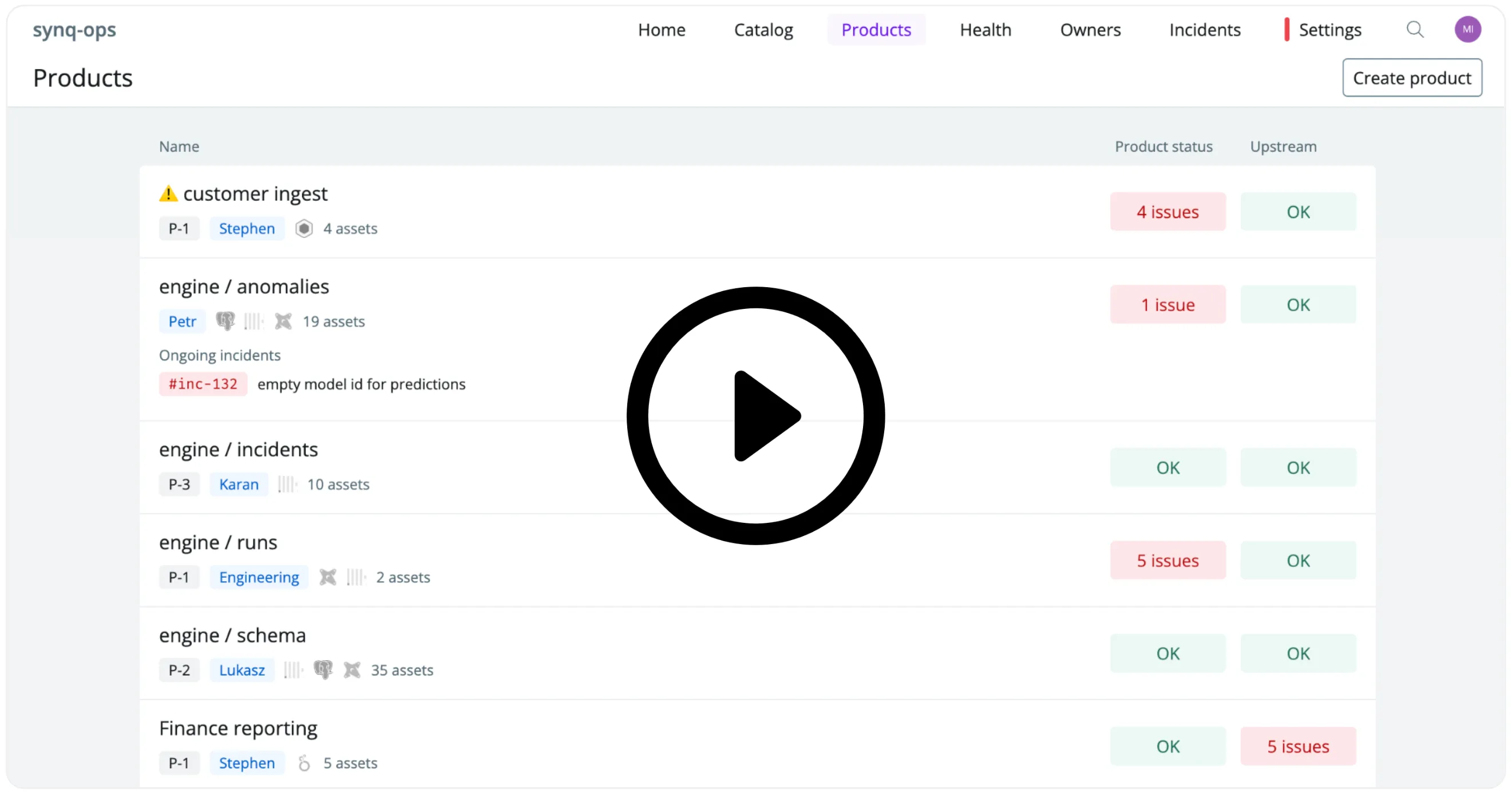Click the upstream OK badge for customer ingest
The height and width of the screenshot is (794, 1512).
click(x=1298, y=211)
